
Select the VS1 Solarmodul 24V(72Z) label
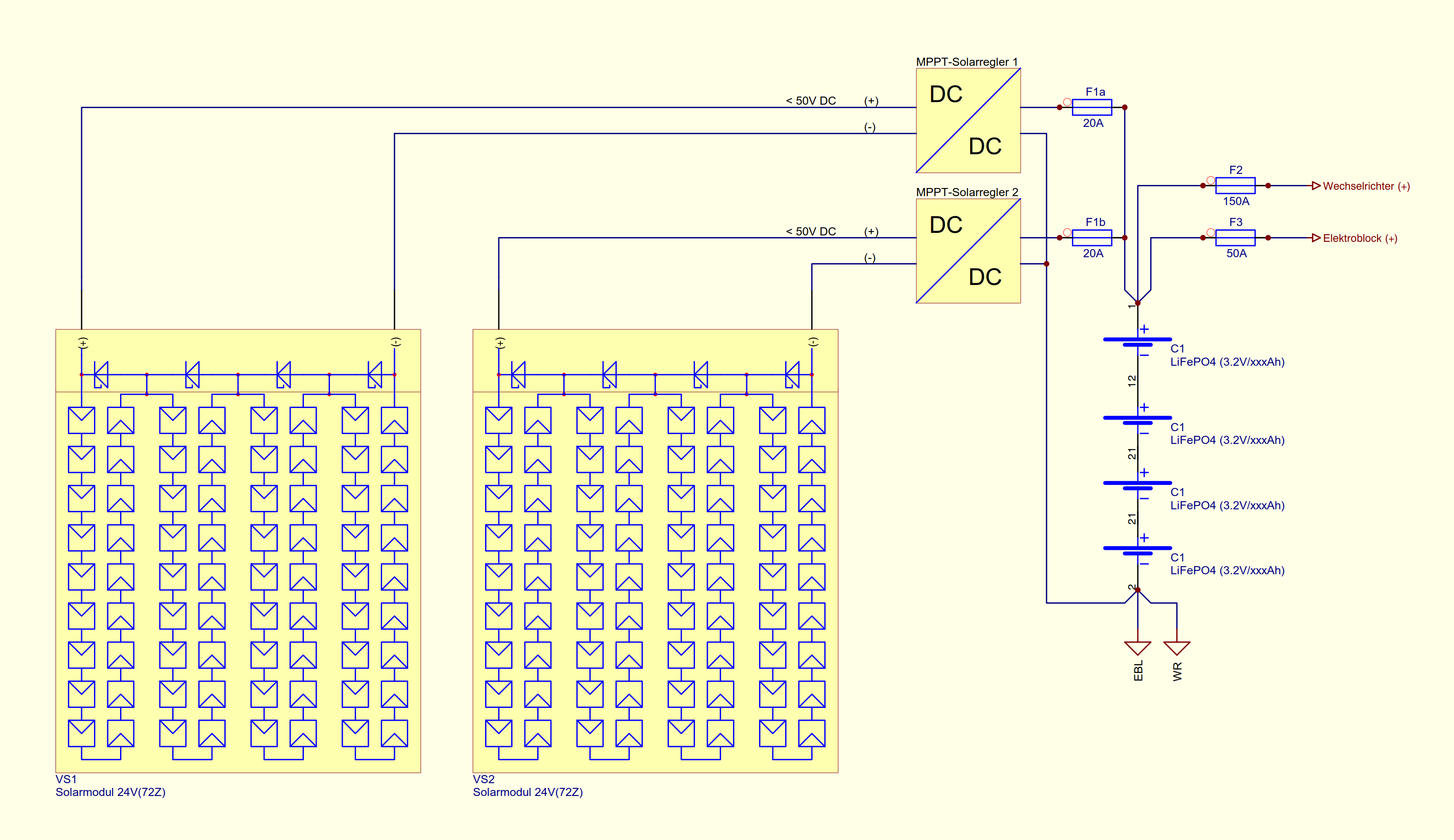[110, 786]
